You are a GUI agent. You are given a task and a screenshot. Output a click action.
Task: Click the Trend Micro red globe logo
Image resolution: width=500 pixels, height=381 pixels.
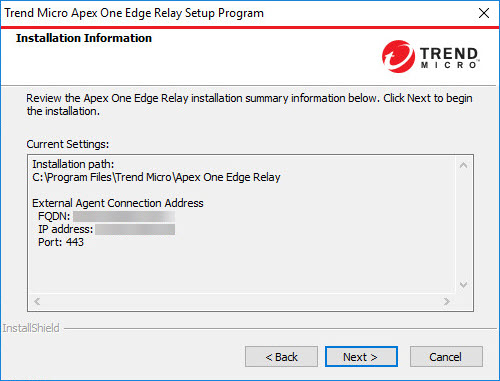[x=398, y=56]
